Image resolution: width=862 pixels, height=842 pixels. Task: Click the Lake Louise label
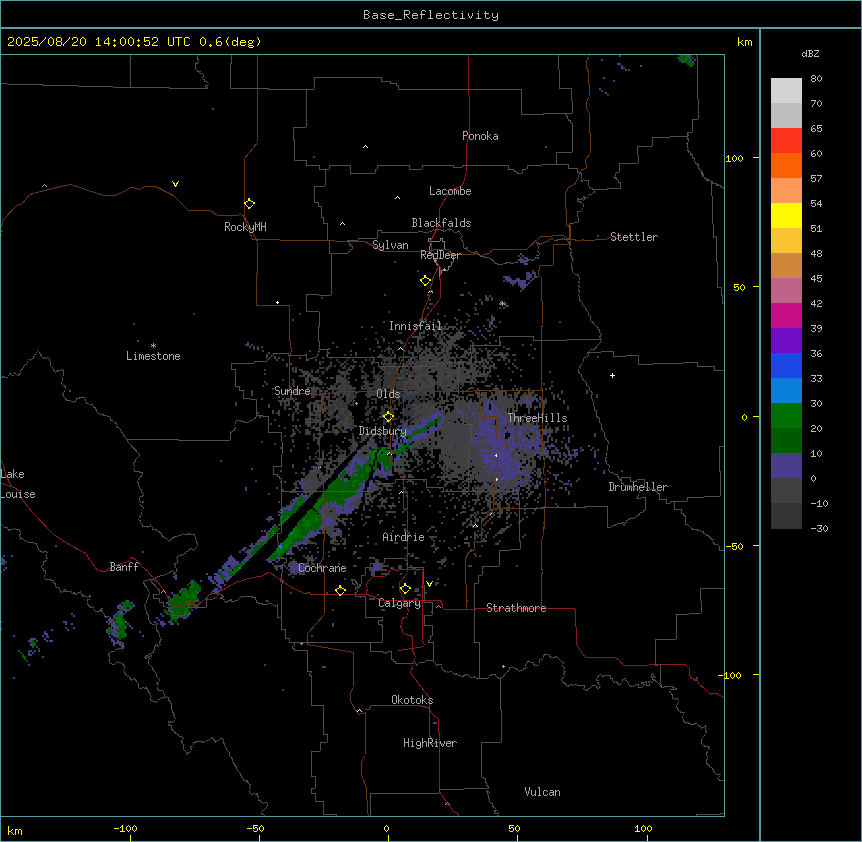[x=18, y=484]
